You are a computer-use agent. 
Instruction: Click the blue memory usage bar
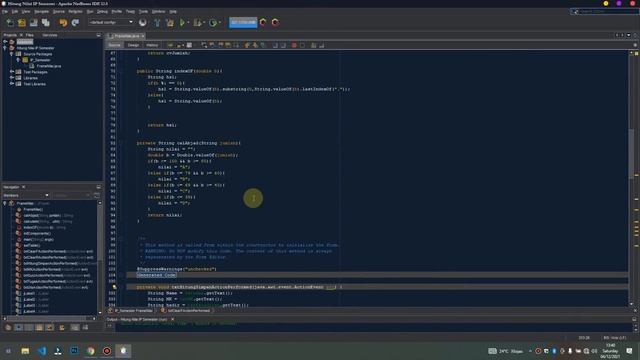(x=243, y=22)
